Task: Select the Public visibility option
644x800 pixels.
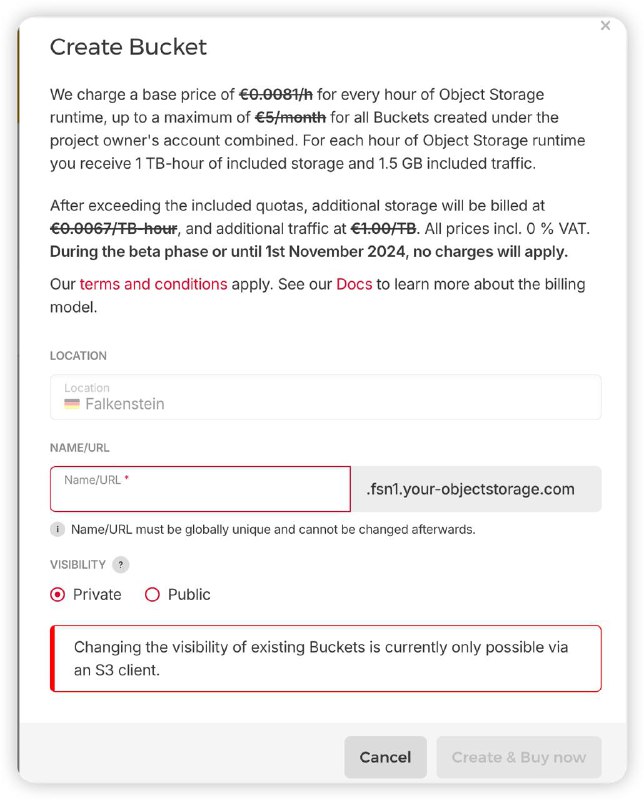Action: coord(153,594)
